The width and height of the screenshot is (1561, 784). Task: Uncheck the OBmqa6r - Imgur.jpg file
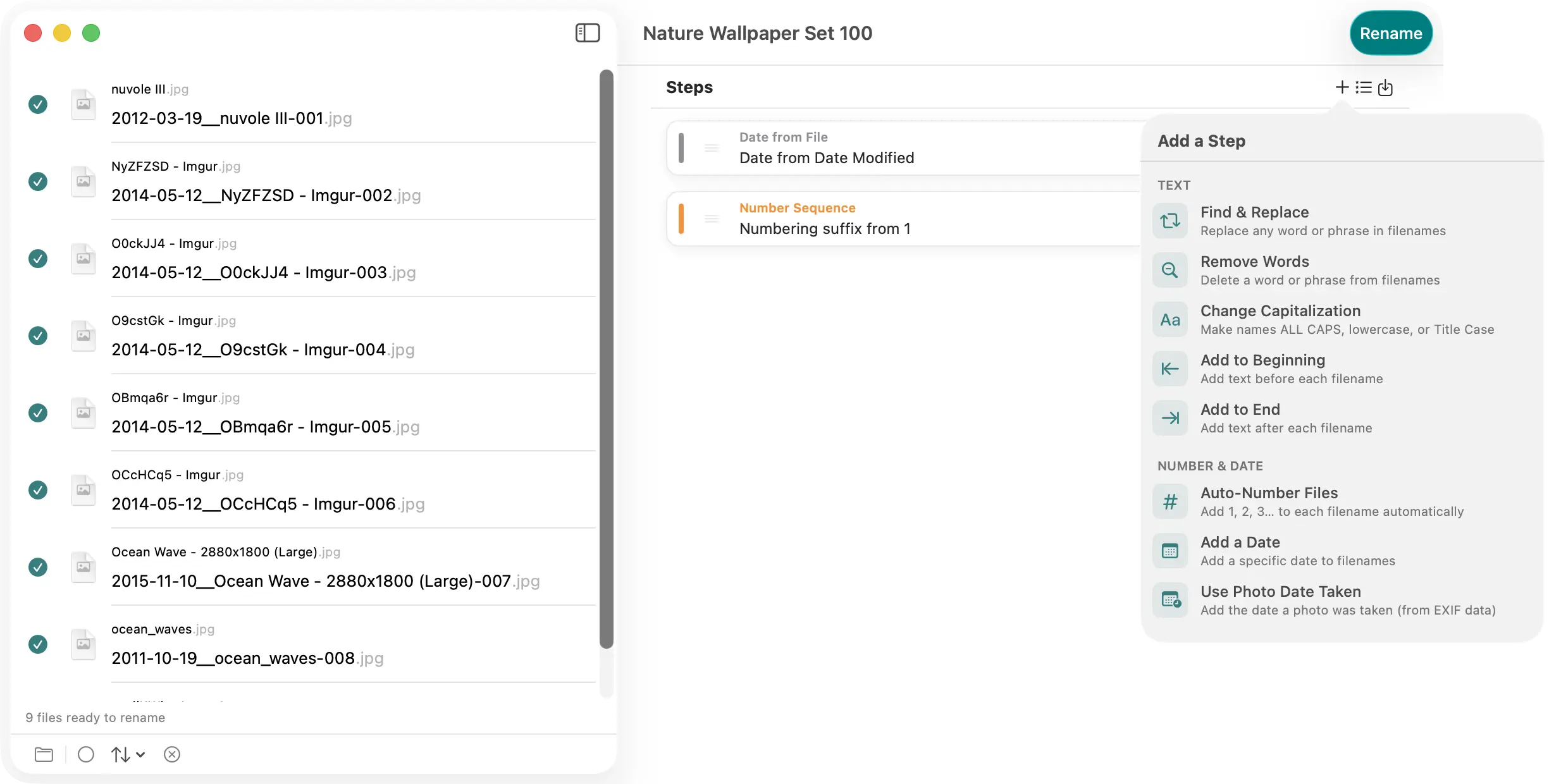[x=38, y=413]
